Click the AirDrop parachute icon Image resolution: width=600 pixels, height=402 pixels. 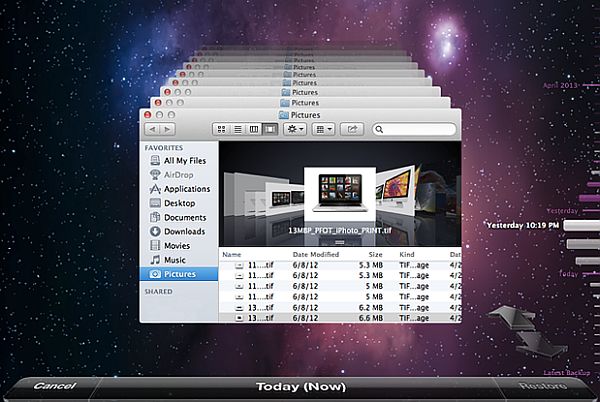tap(155, 175)
